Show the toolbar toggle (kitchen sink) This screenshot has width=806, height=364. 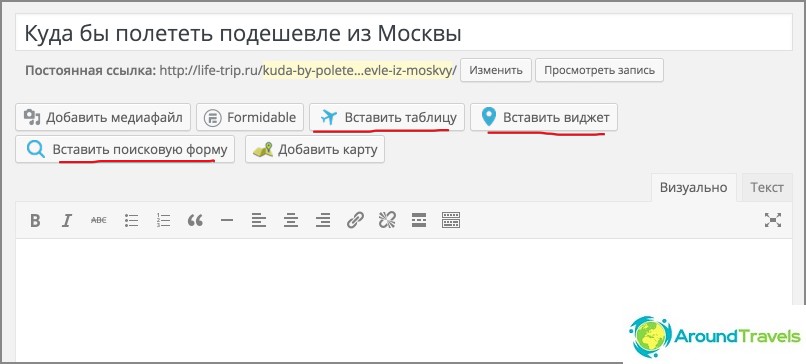(x=451, y=220)
